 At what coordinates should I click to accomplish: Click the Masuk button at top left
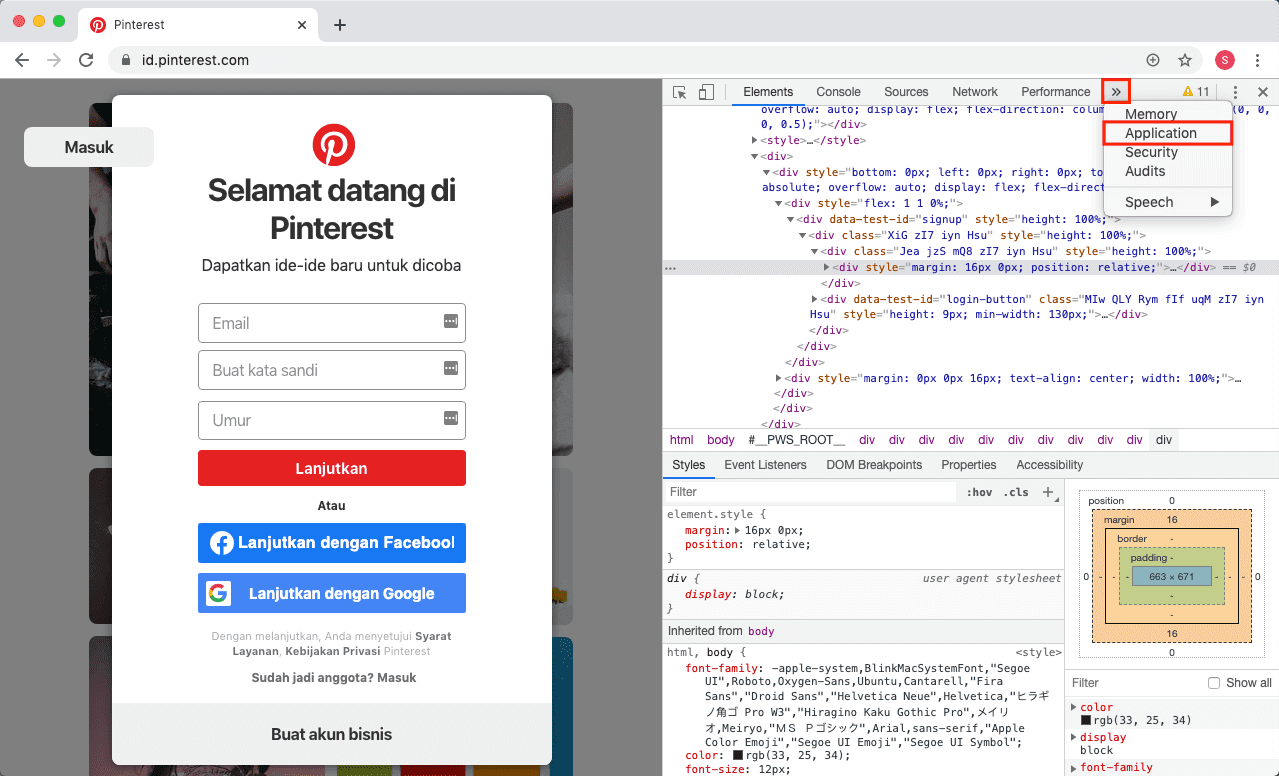89,147
